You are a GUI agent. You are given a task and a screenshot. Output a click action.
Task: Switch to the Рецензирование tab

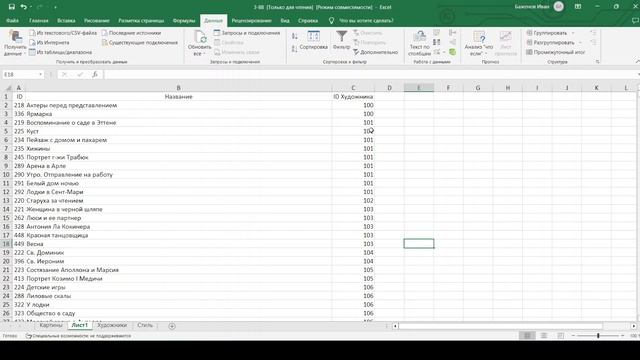[251, 20]
